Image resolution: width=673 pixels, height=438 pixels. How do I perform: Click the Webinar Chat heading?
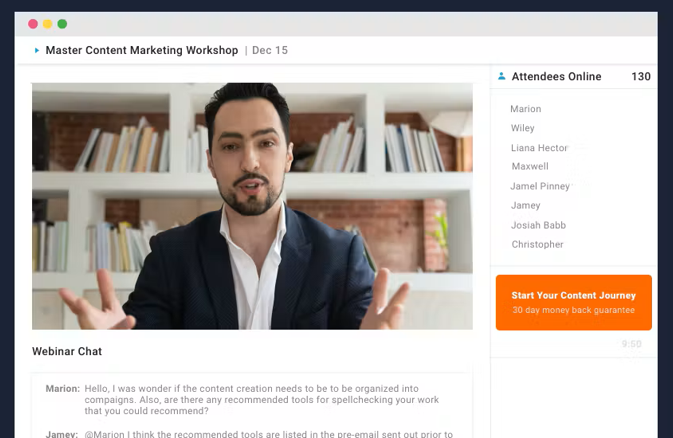67,351
